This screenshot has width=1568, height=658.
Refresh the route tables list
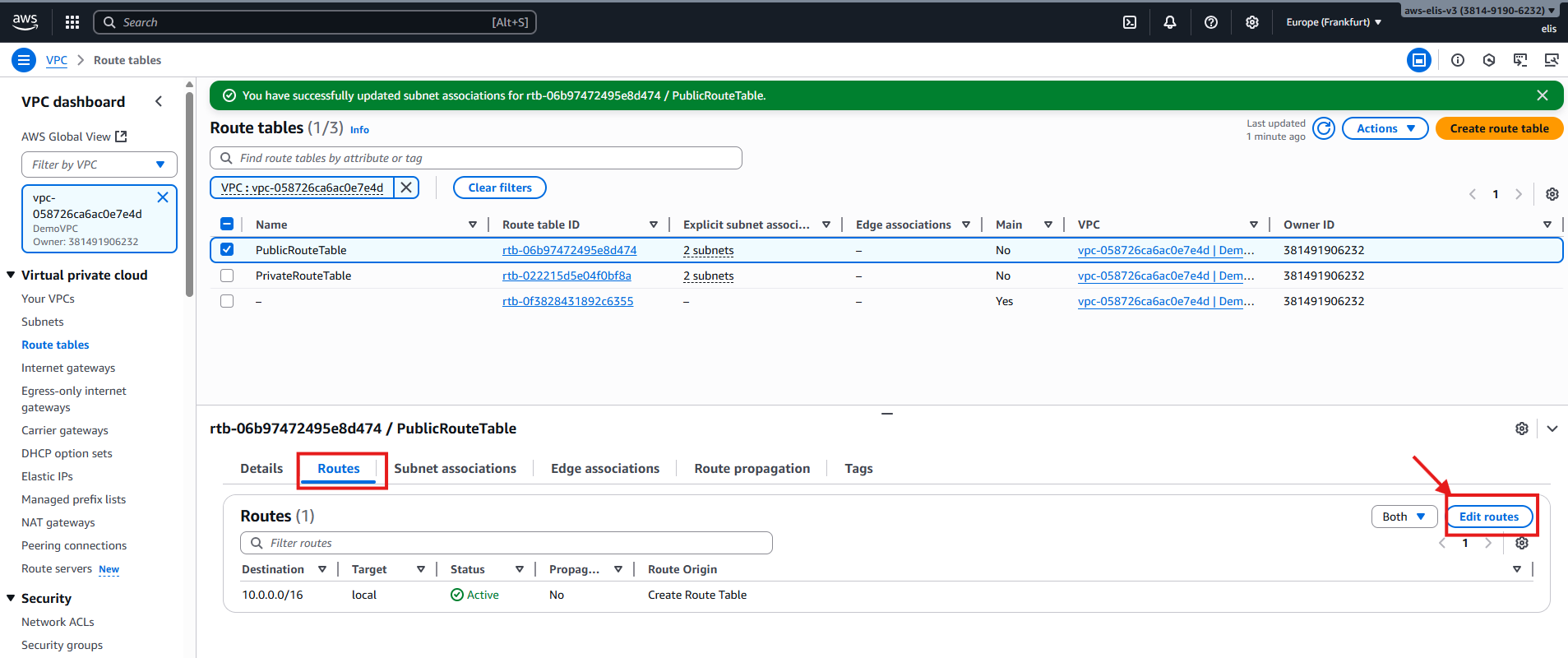pyautogui.click(x=1323, y=128)
